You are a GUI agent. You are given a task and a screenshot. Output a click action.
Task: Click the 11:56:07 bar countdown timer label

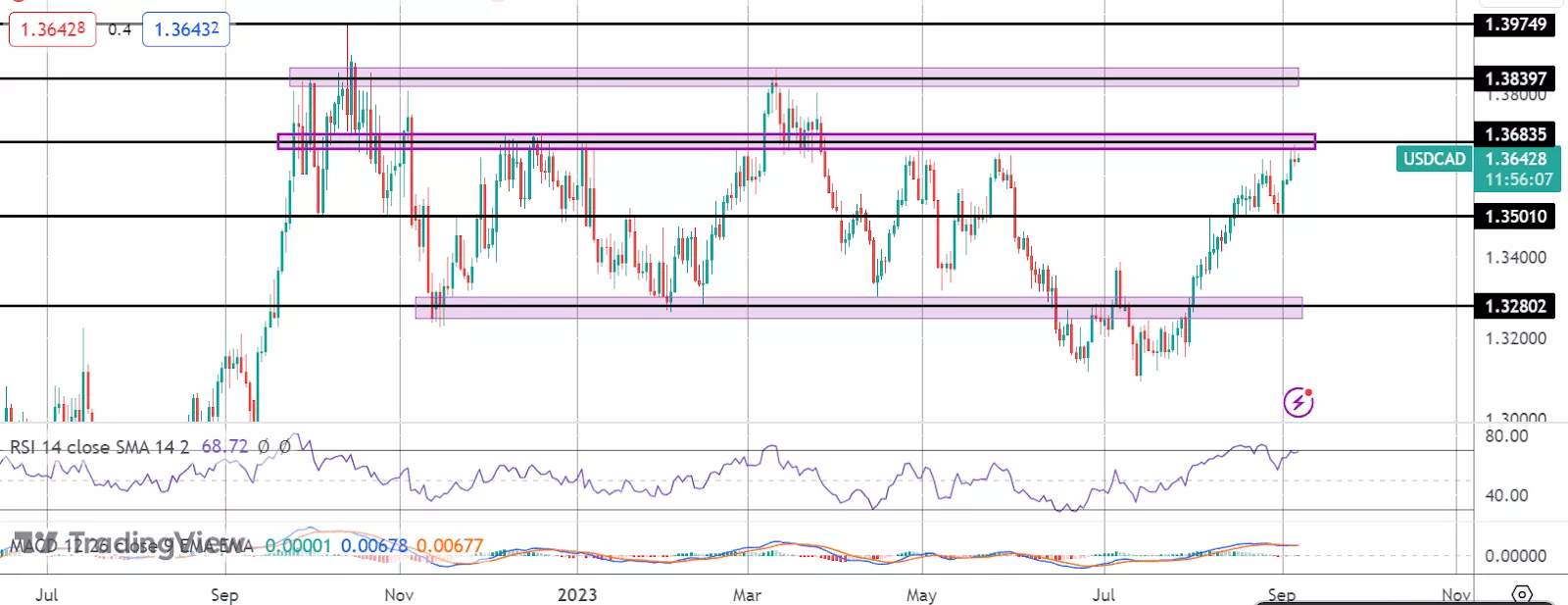pos(1518,180)
